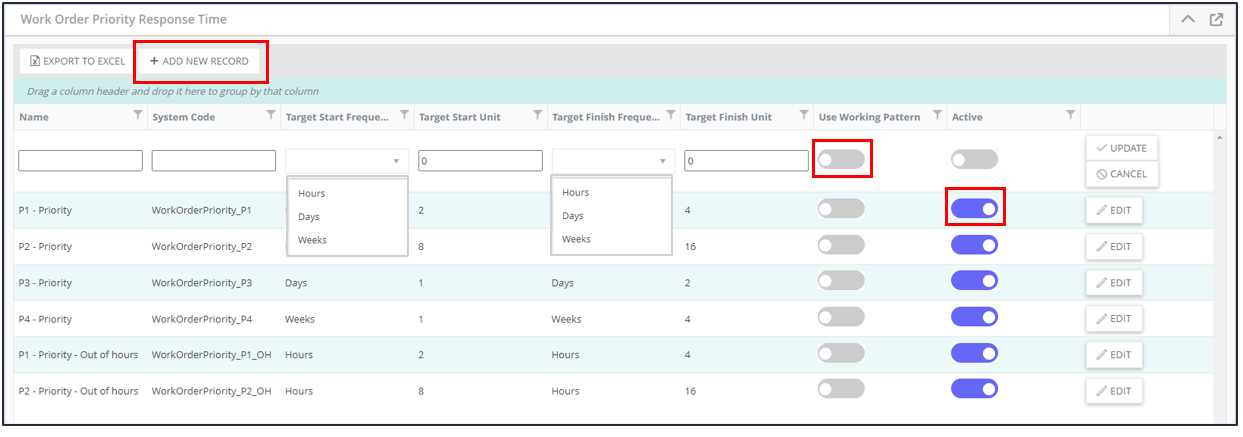This screenshot has width=1243, height=437.
Task: Filter the Use Working Pattern column
Action: click(937, 116)
